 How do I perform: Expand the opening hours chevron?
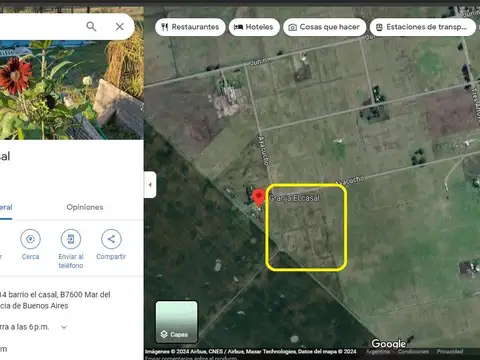tap(64, 327)
